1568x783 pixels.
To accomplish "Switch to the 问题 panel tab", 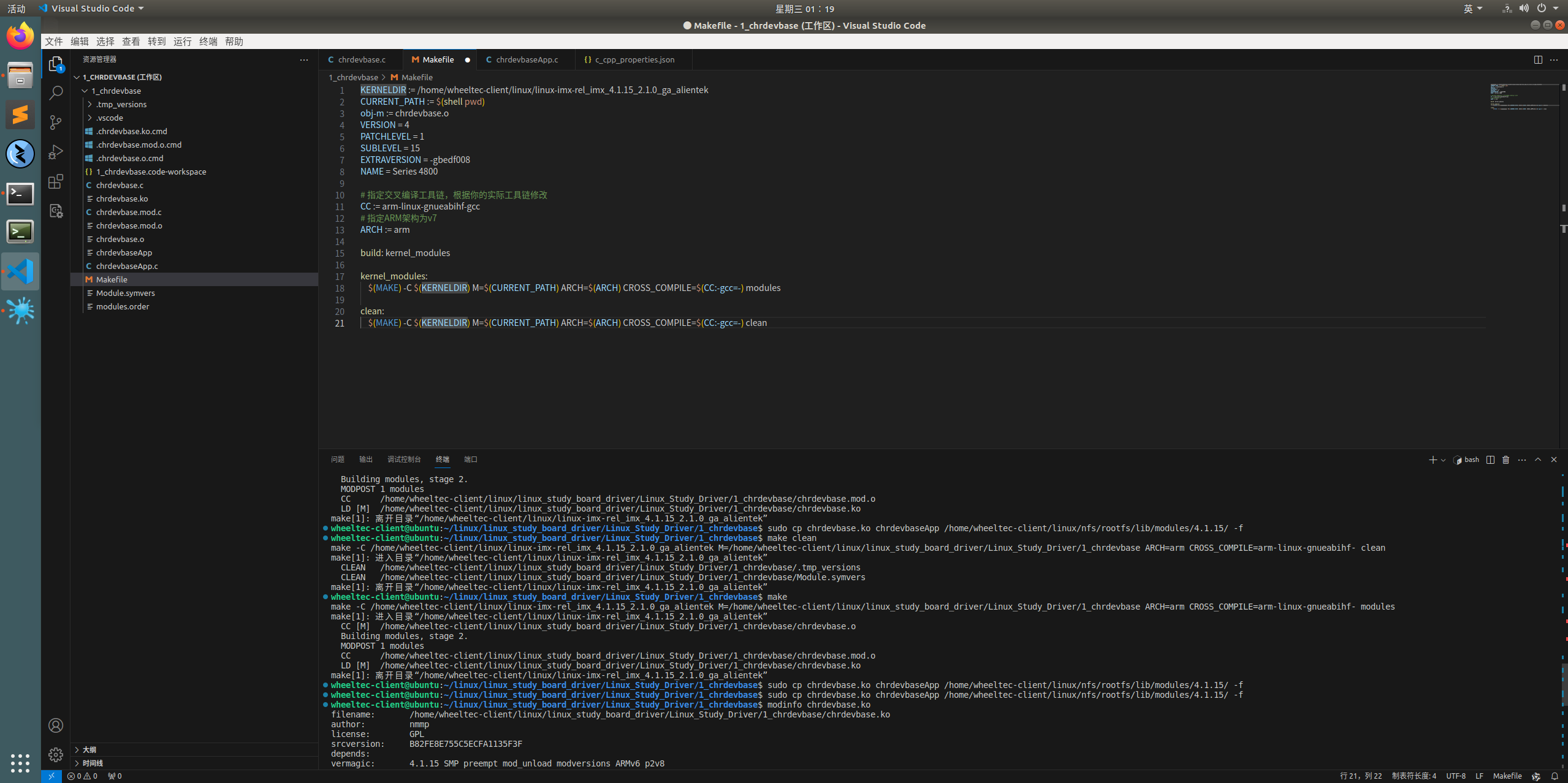I will click(337, 459).
